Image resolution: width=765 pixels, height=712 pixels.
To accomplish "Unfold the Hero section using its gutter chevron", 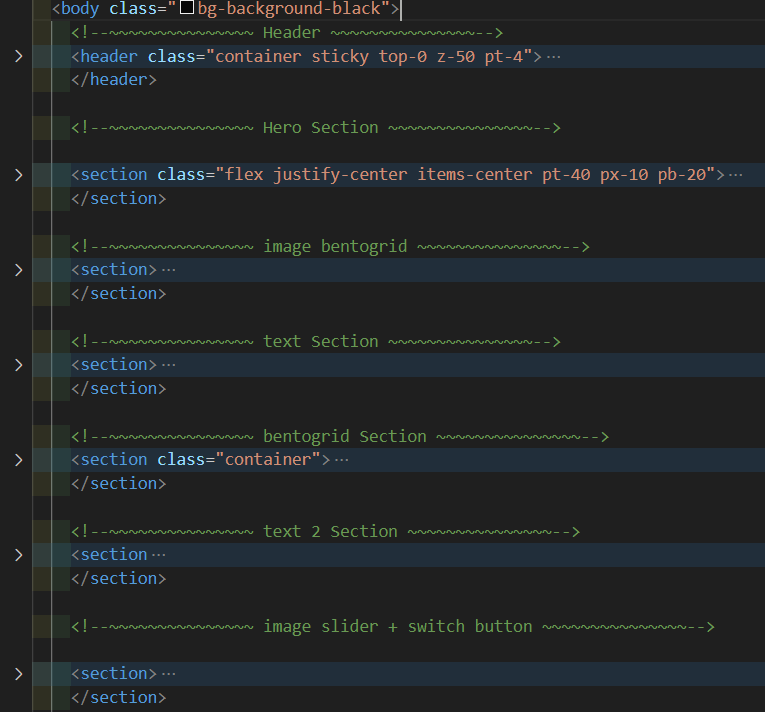I will pyautogui.click(x=18, y=175).
